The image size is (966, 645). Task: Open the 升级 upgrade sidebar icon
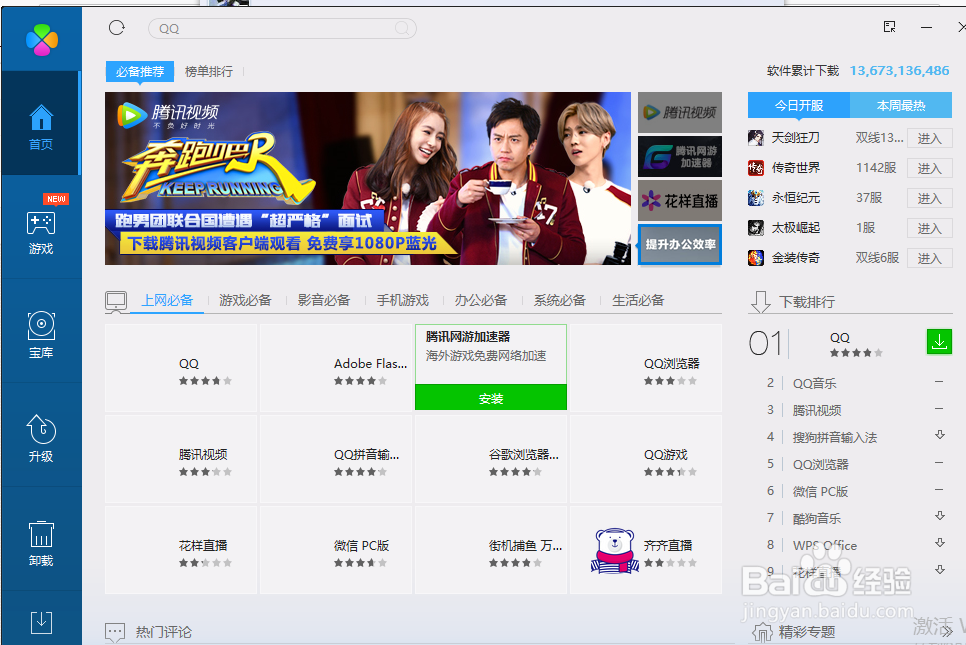coord(40,435)
